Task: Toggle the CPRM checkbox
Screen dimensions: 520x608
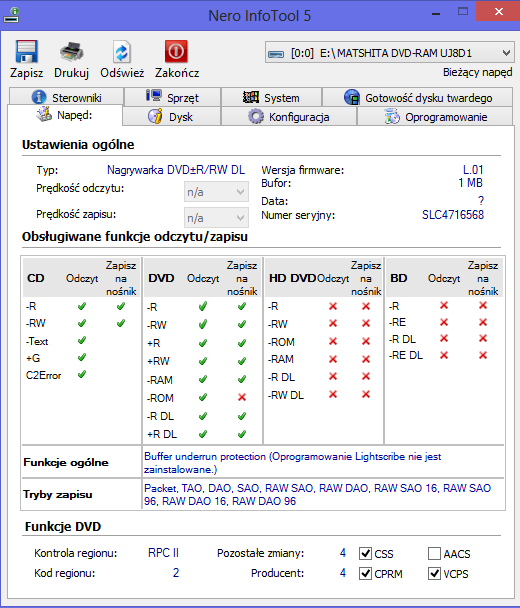Action: [365, 573]
